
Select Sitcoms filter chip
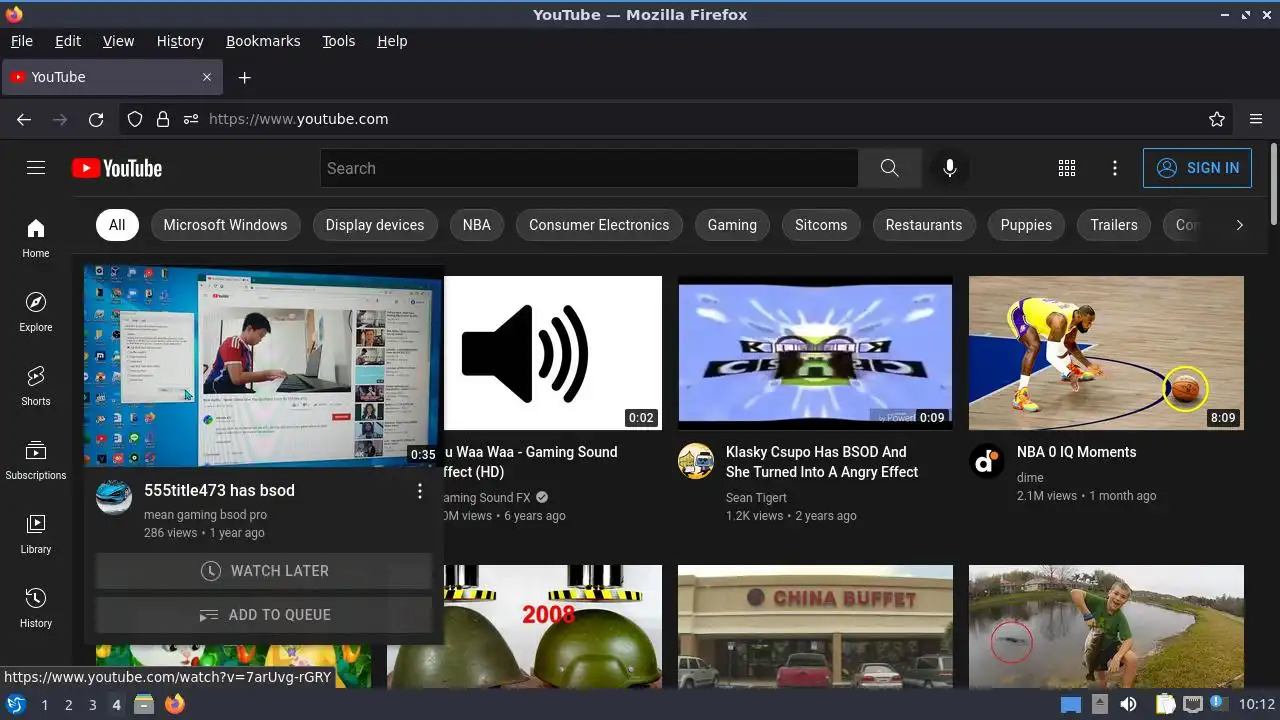[821, 225]
